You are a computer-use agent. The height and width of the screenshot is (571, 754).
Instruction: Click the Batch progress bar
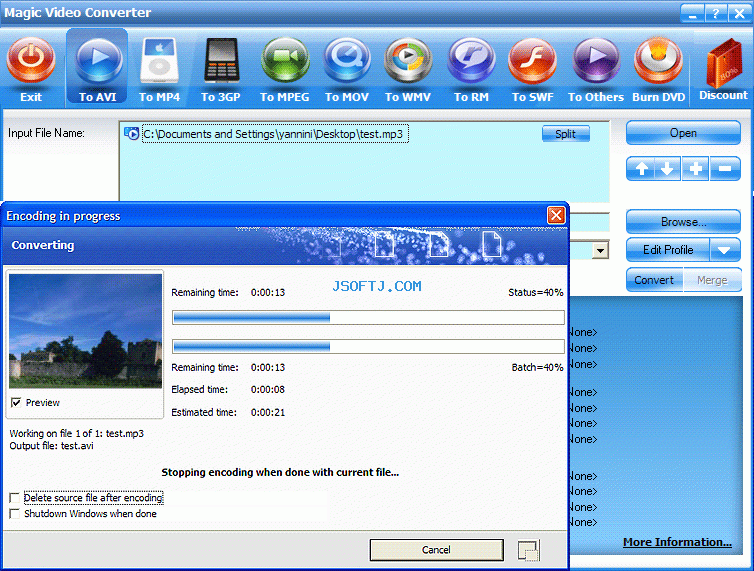[368, 346]
